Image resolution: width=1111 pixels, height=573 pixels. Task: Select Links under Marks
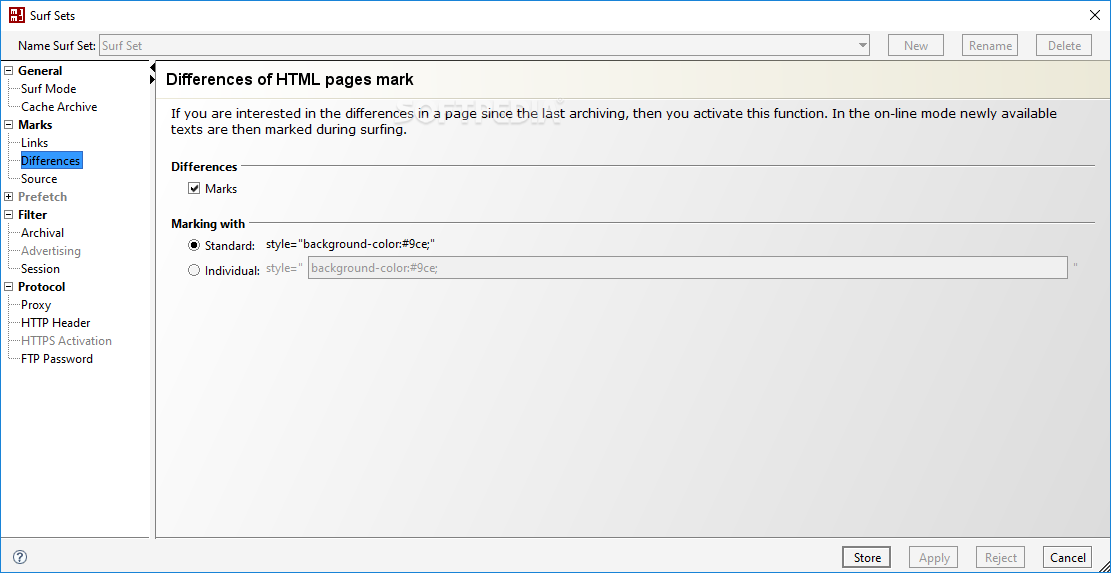pyautogui.click(x=35, y=143)
